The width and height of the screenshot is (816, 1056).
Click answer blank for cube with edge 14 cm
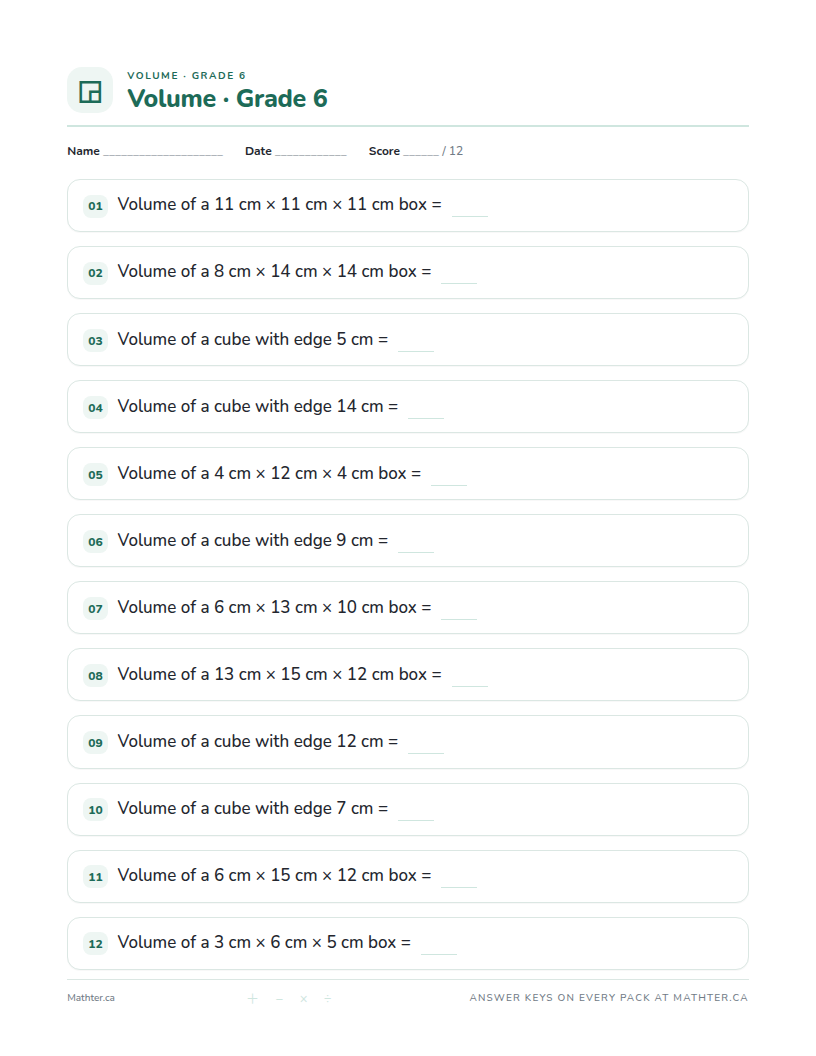426,416
